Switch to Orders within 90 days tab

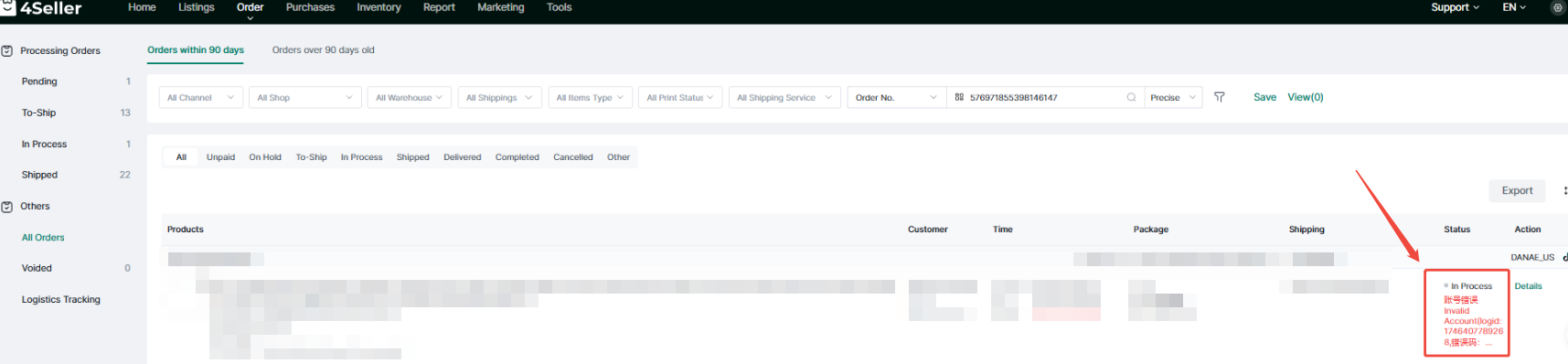[196, 50]
